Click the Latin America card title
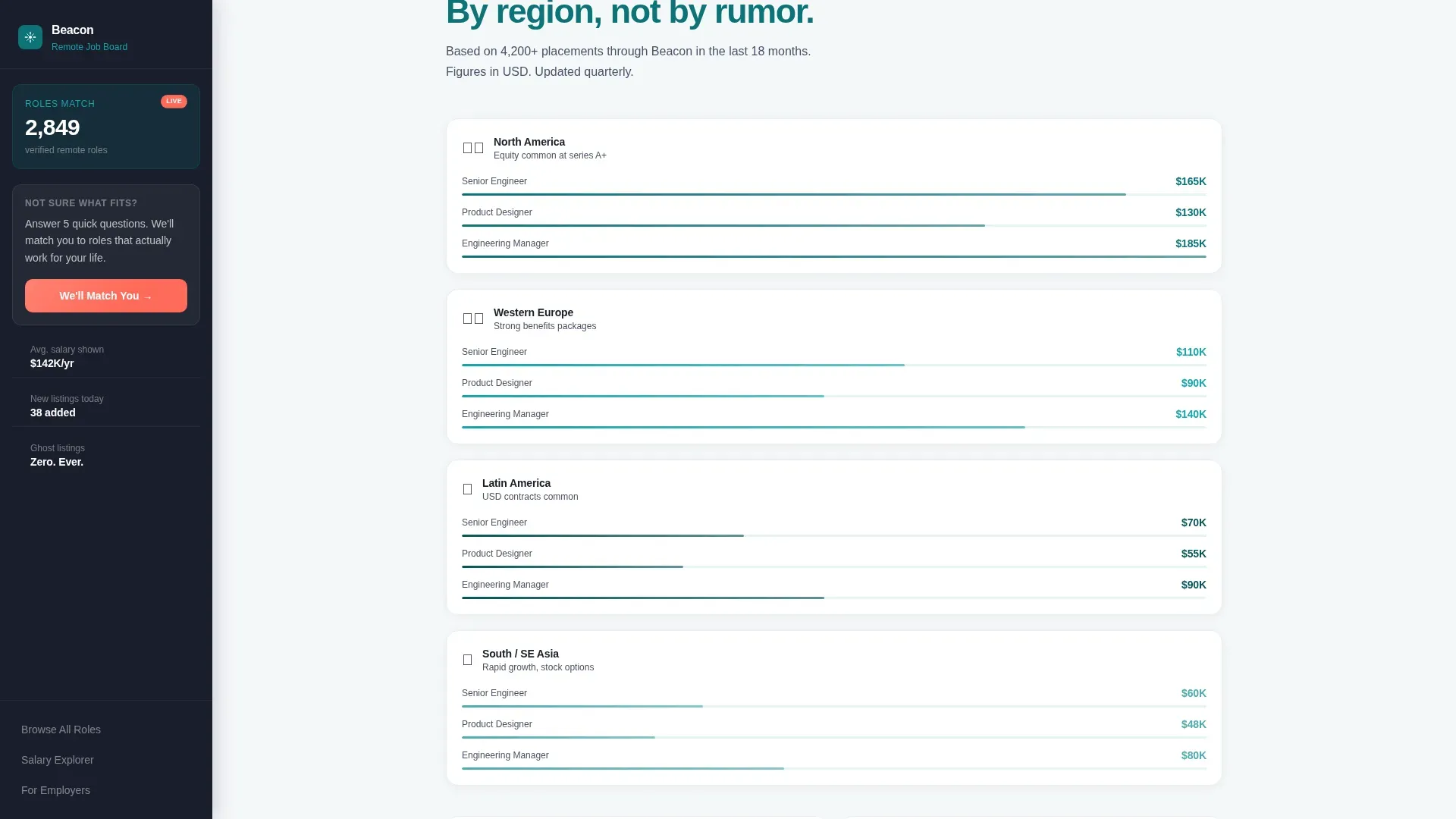1456x819 pixels. click(516, 483)
